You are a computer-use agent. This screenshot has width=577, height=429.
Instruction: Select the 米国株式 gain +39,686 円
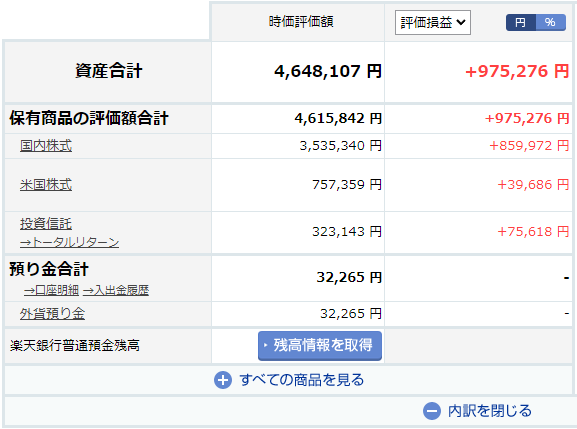click(x=533, y=185)
